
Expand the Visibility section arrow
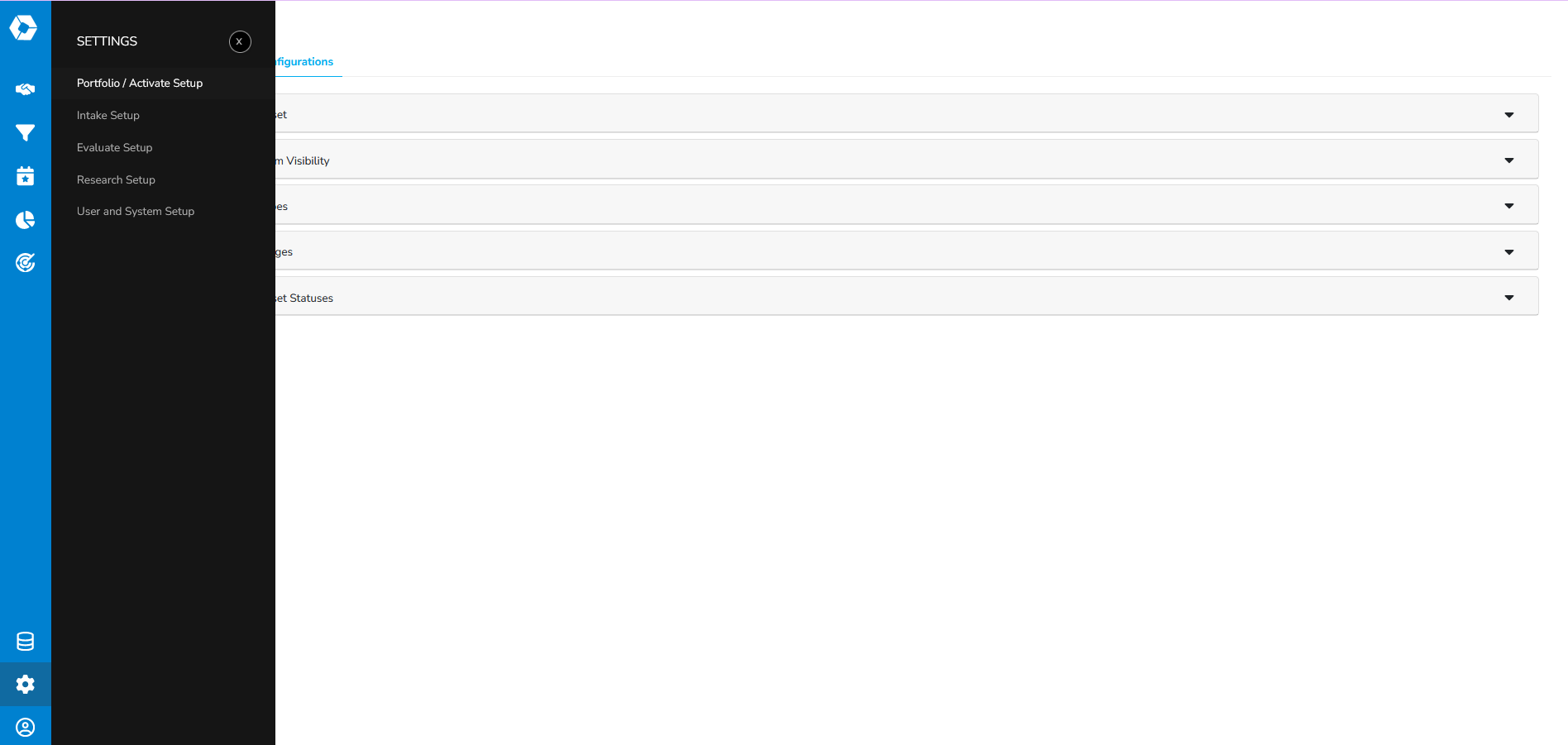(1509, 160)
